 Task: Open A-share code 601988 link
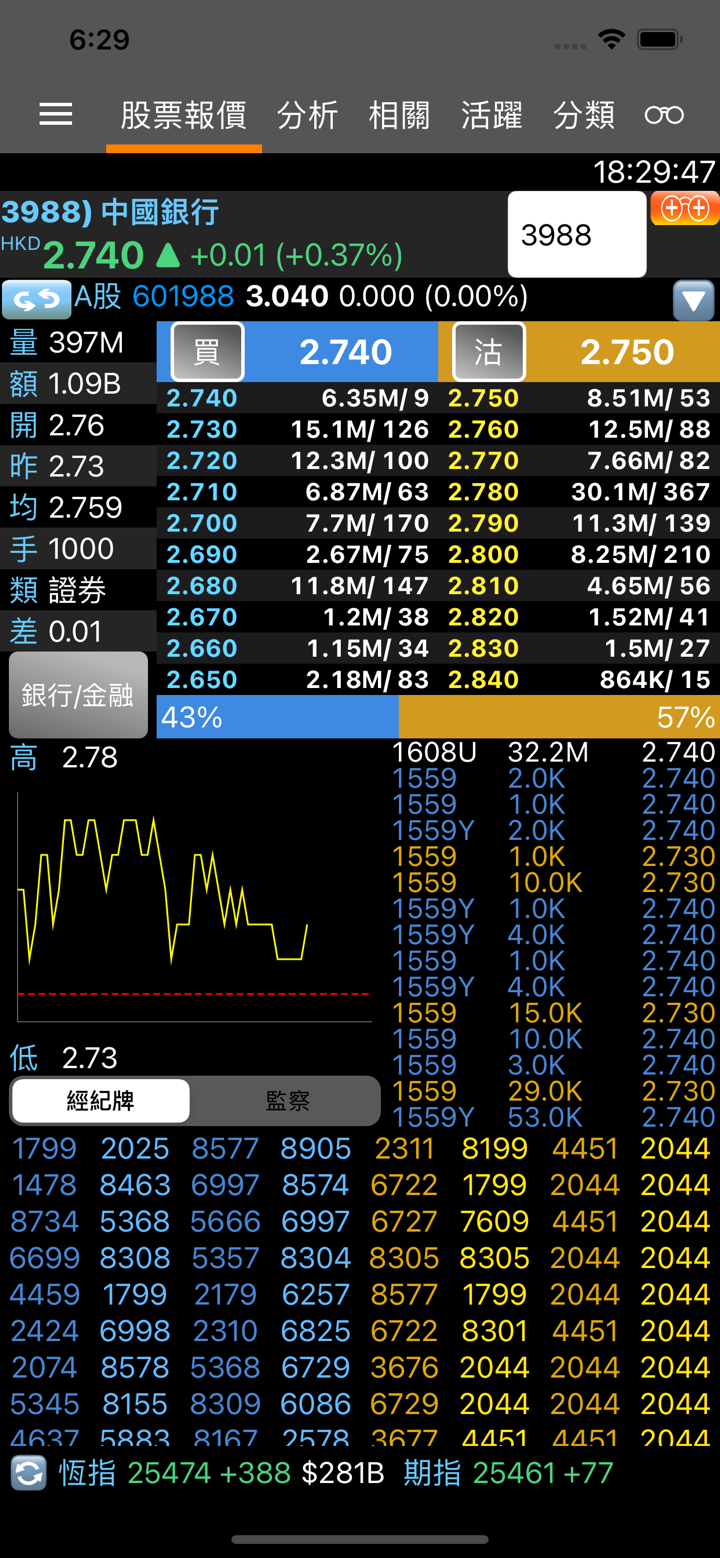tap(183, 297)
